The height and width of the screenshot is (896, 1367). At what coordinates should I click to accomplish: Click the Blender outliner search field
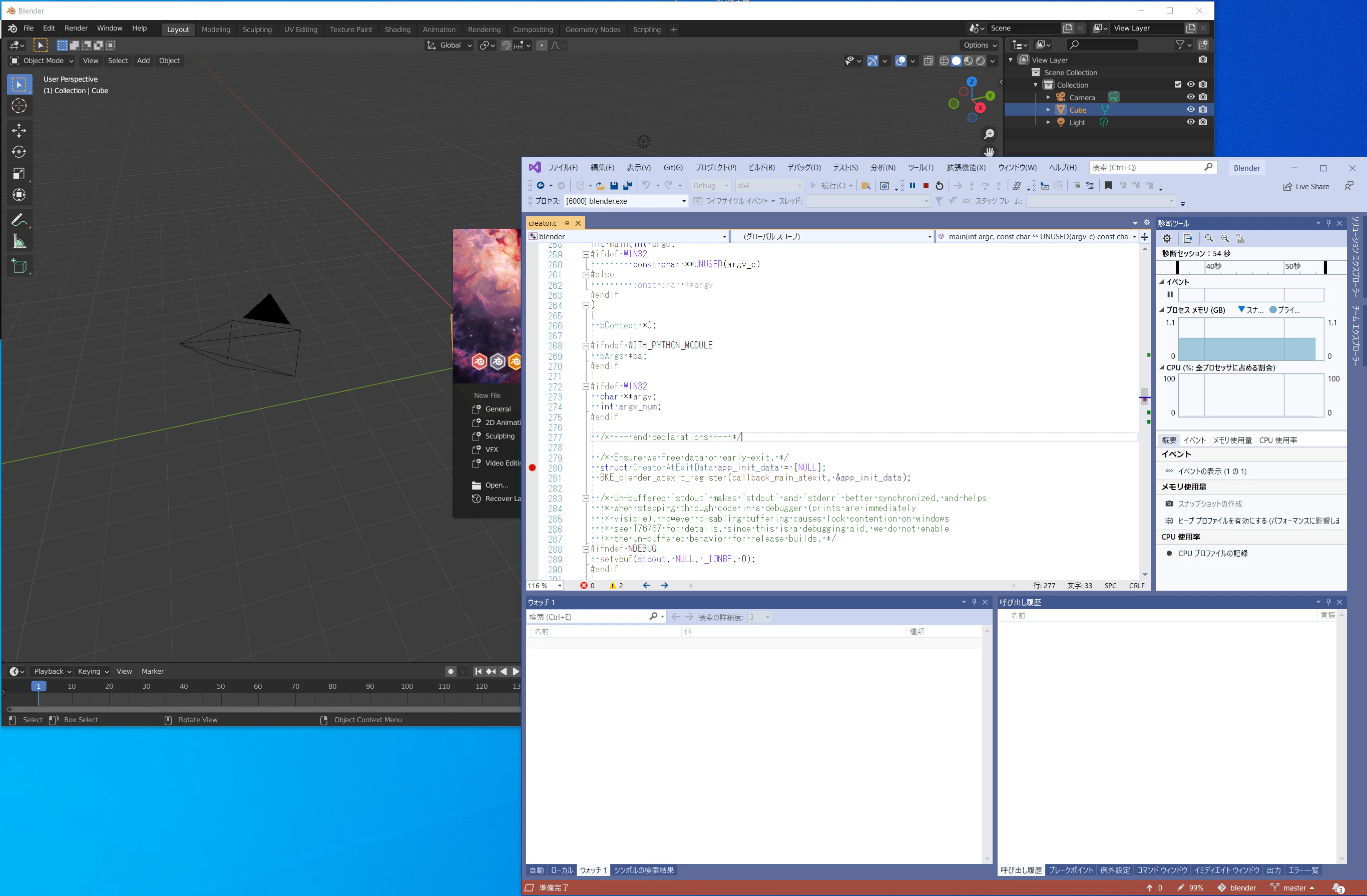1102,45
